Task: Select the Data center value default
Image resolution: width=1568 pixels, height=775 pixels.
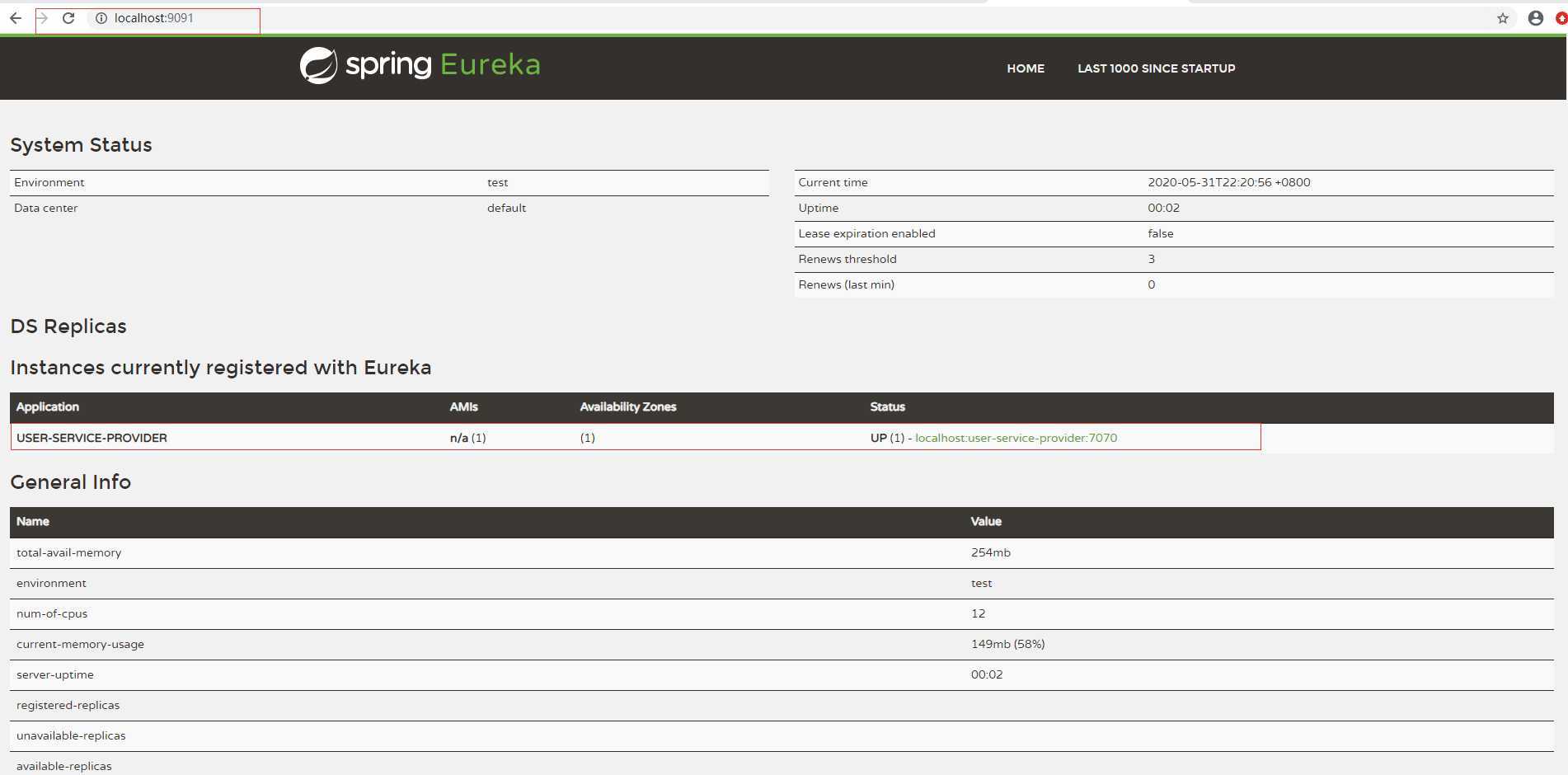Action: pos(506,208)
